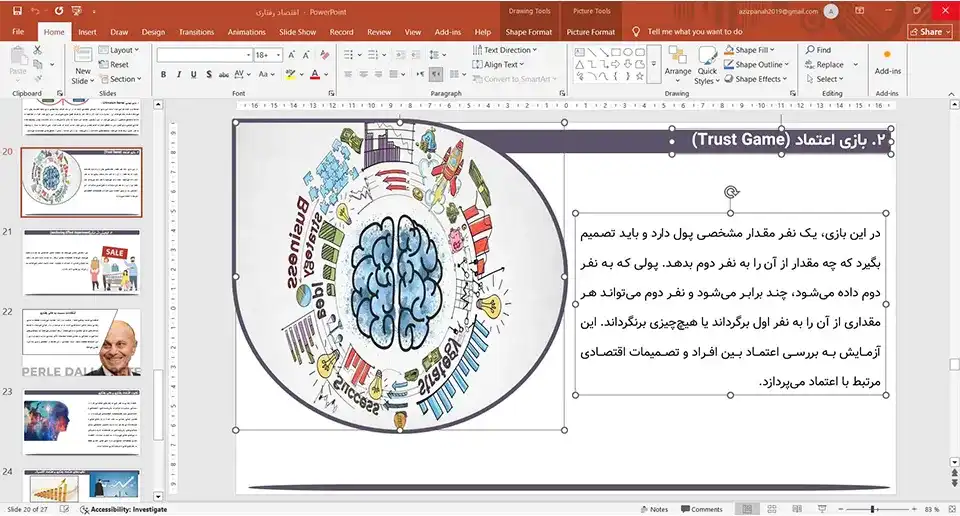
Task: Decrease list indent level
Action: pyautogui.click(x=400, y=55)
